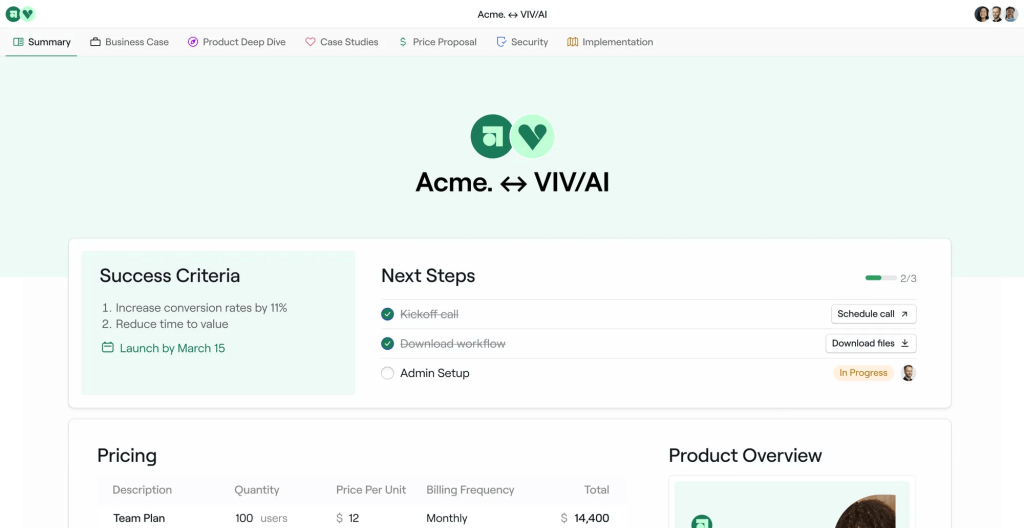Mark Admin Setup as complete

point(387,373)
